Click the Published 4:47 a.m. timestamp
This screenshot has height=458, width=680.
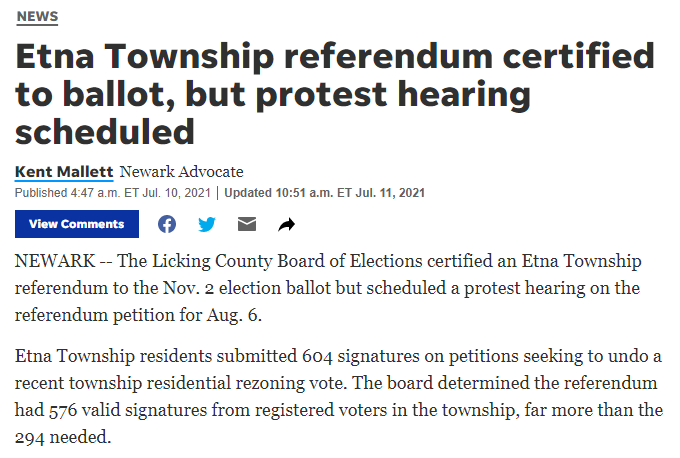point(115,193)
